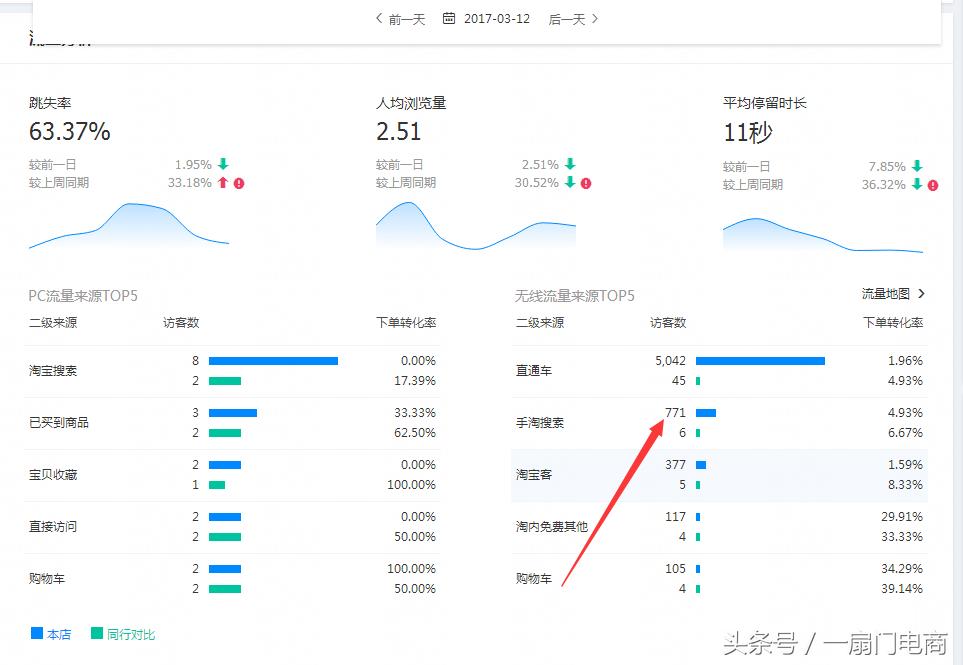This screenshot has height=665, width=963.
Task: Click the green down arrow next to 1.95%
Action: tap(221, 163)
